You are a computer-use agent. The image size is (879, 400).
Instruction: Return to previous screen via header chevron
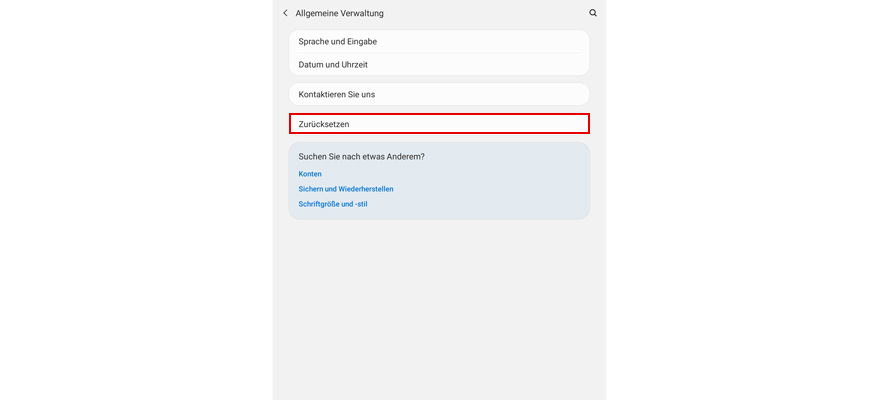click(285, 13)
